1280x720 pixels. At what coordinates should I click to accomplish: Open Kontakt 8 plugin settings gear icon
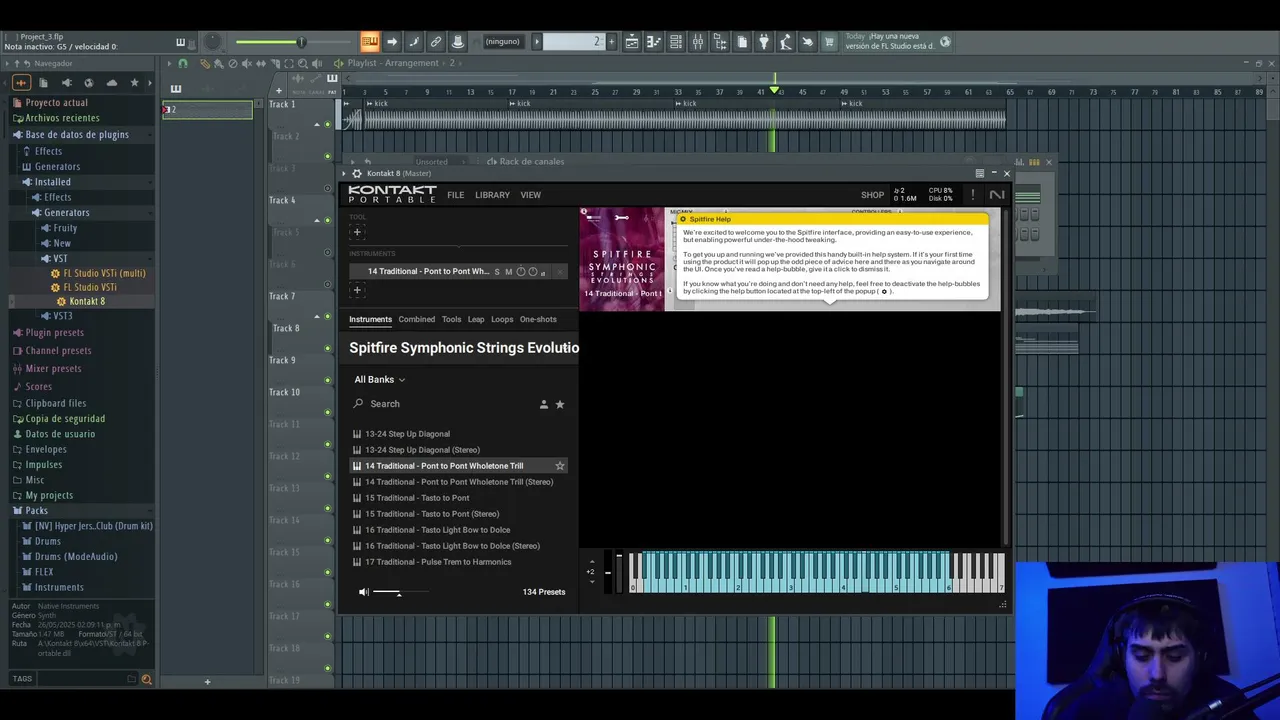[x=357, y=173]
